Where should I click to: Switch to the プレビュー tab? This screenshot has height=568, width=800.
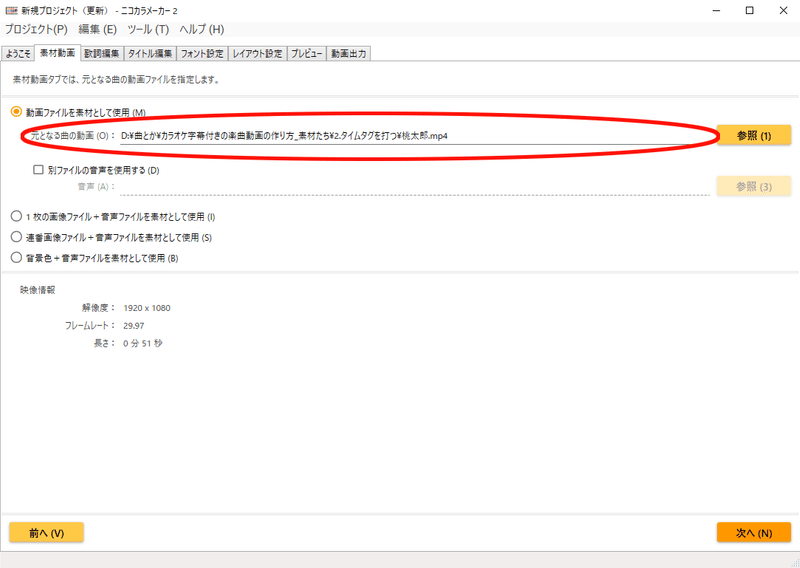(306, 54)
